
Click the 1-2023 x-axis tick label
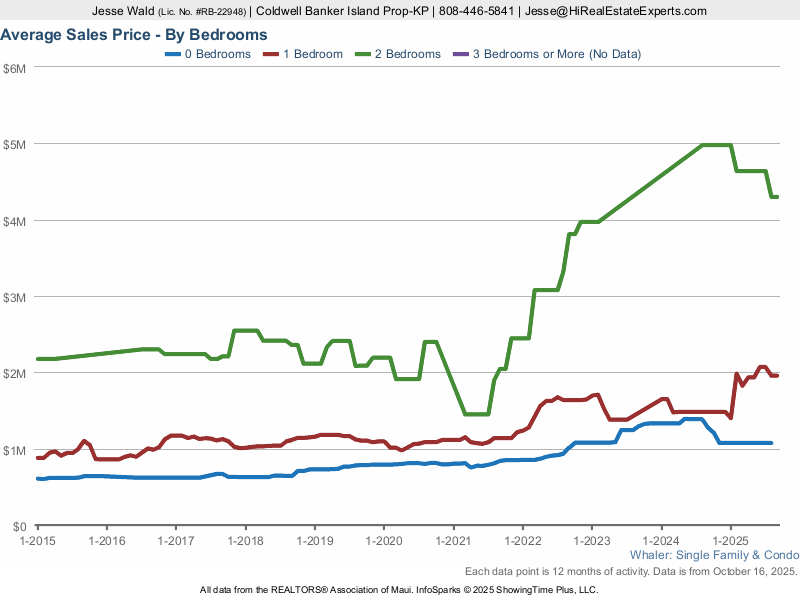pos(592,540)
